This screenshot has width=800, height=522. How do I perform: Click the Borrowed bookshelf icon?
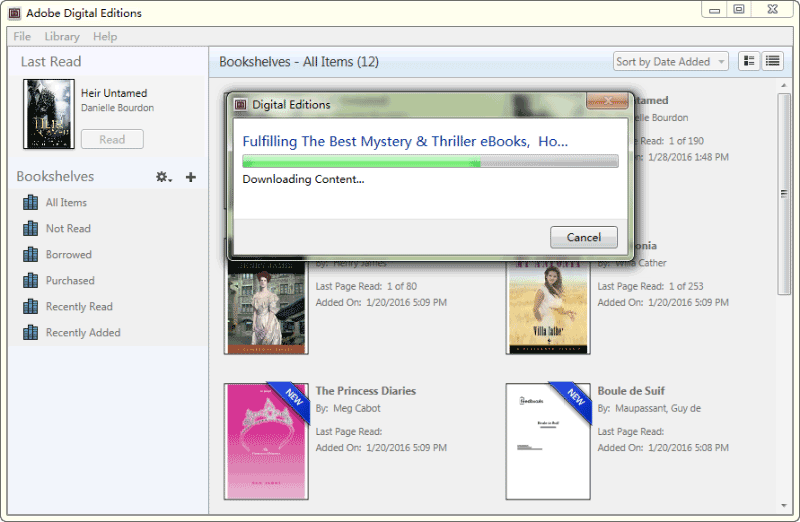point(30,254)
